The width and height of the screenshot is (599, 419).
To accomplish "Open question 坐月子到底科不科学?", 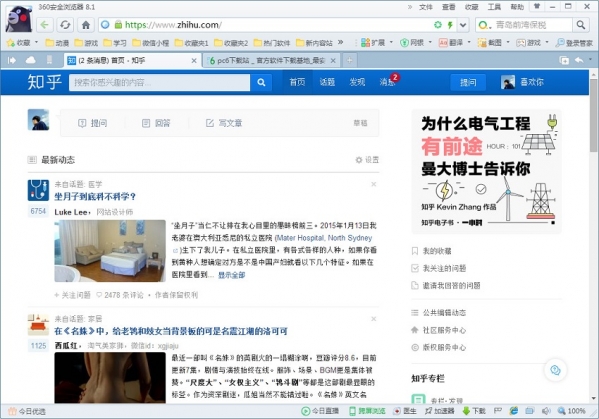I will tap(95, 197).
